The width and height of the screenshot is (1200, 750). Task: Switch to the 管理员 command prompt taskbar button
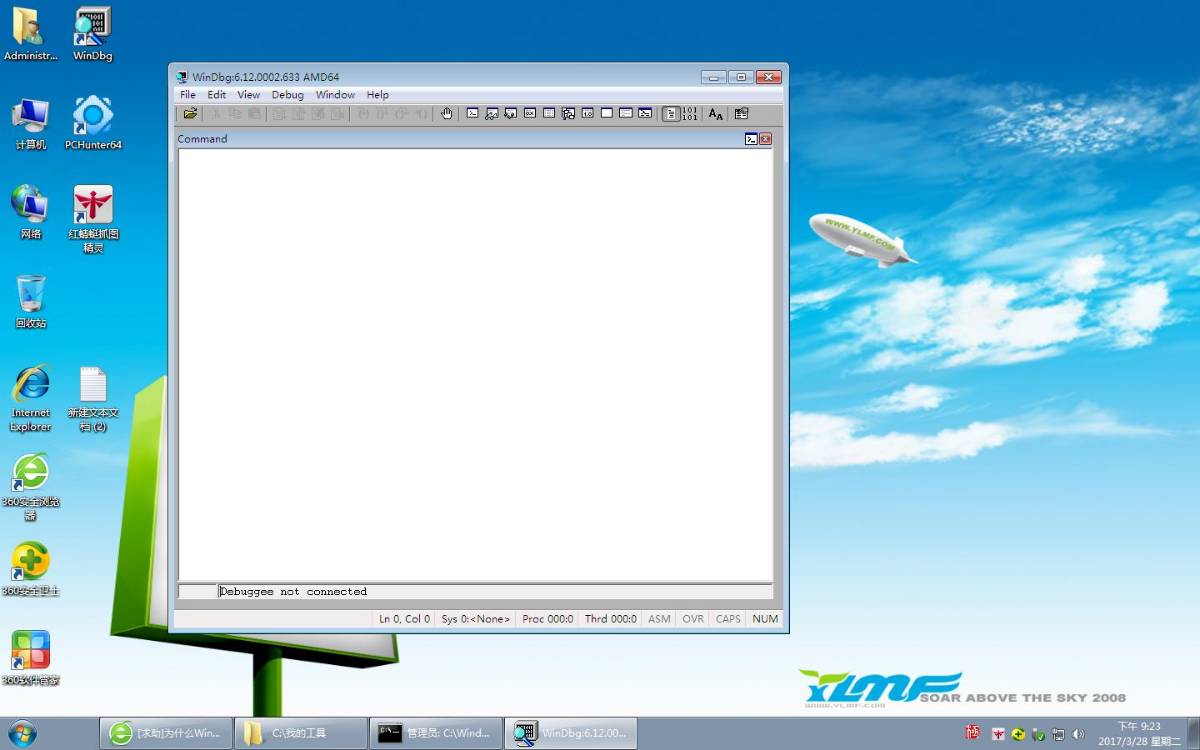coord(436,733)
